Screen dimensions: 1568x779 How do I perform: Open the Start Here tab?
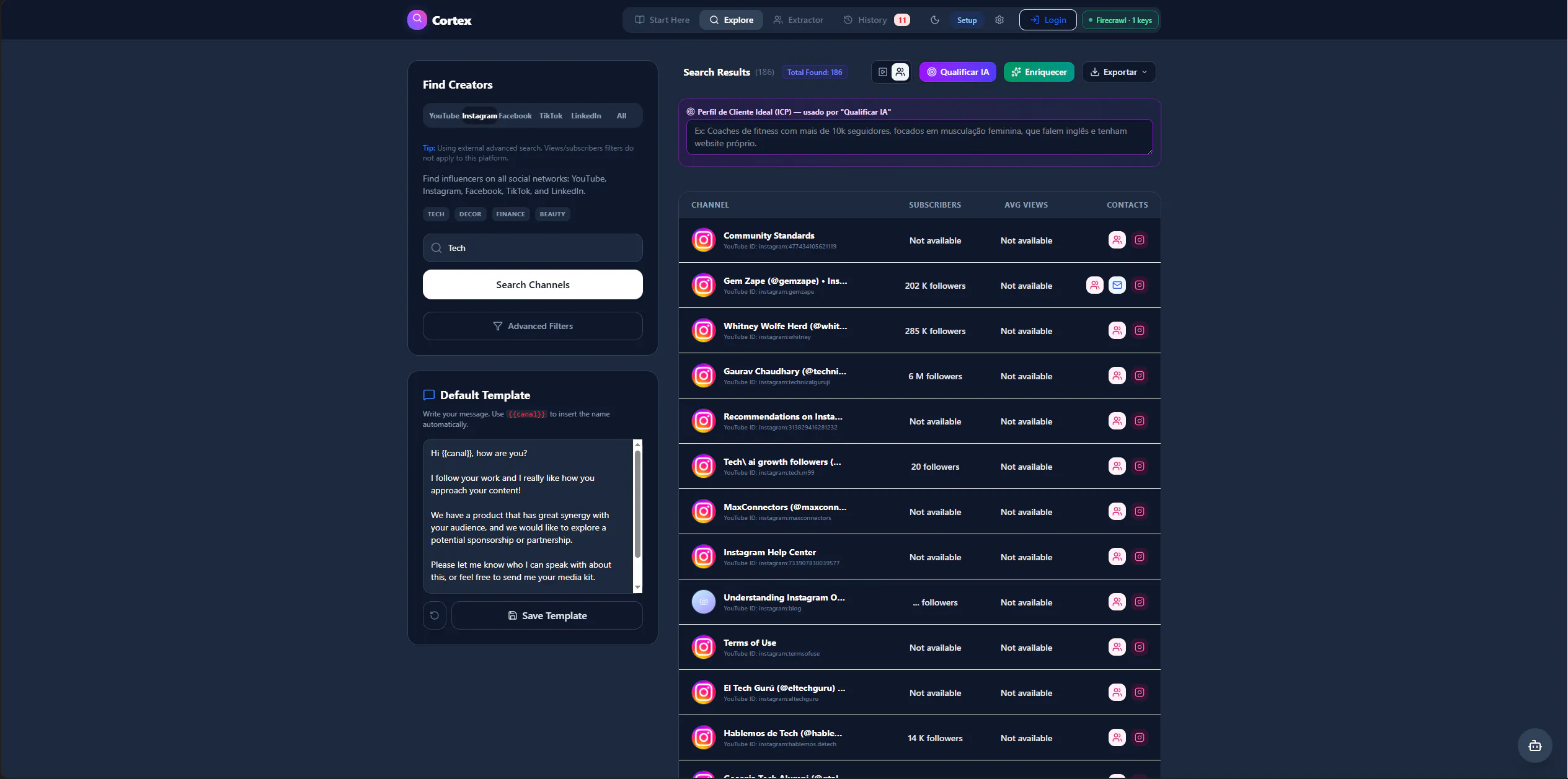[x=662, y=20]
